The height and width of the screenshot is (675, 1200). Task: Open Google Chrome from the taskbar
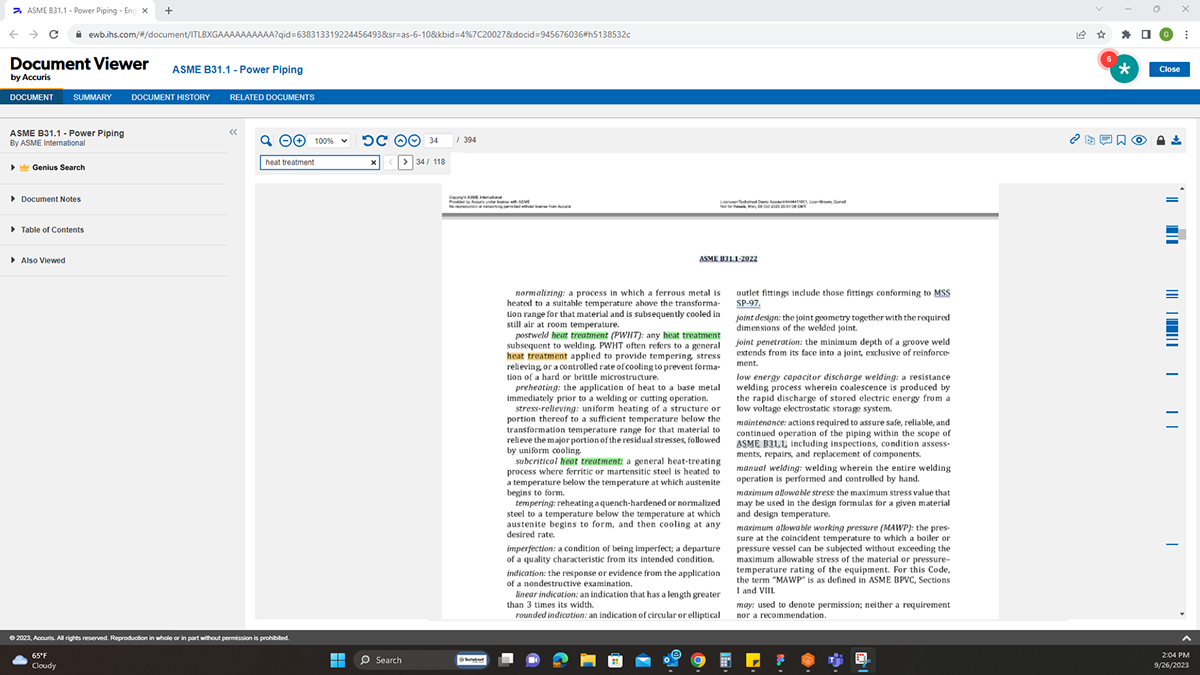(698, 659)
